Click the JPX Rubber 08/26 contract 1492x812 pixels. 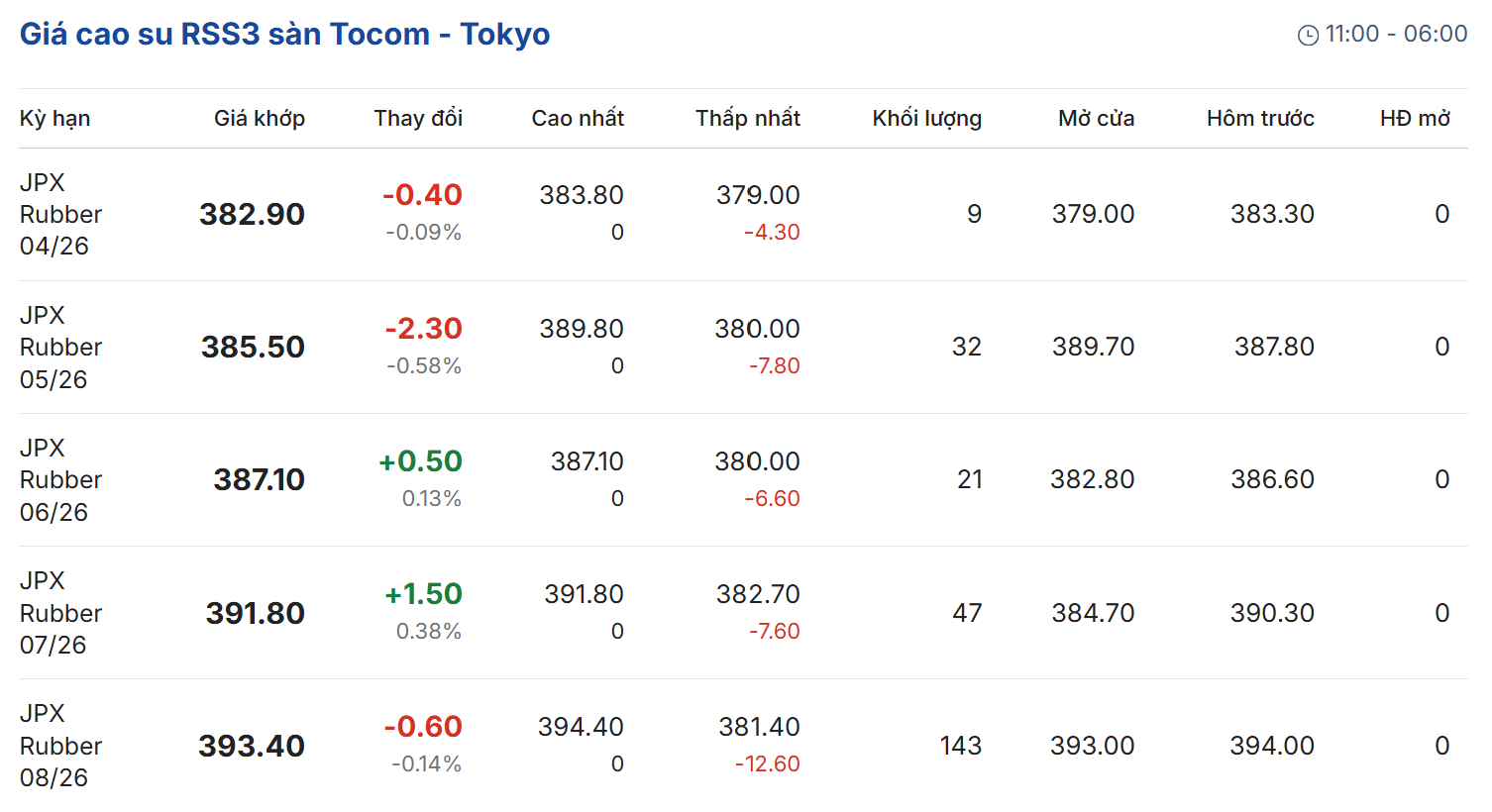coord(60,746)
